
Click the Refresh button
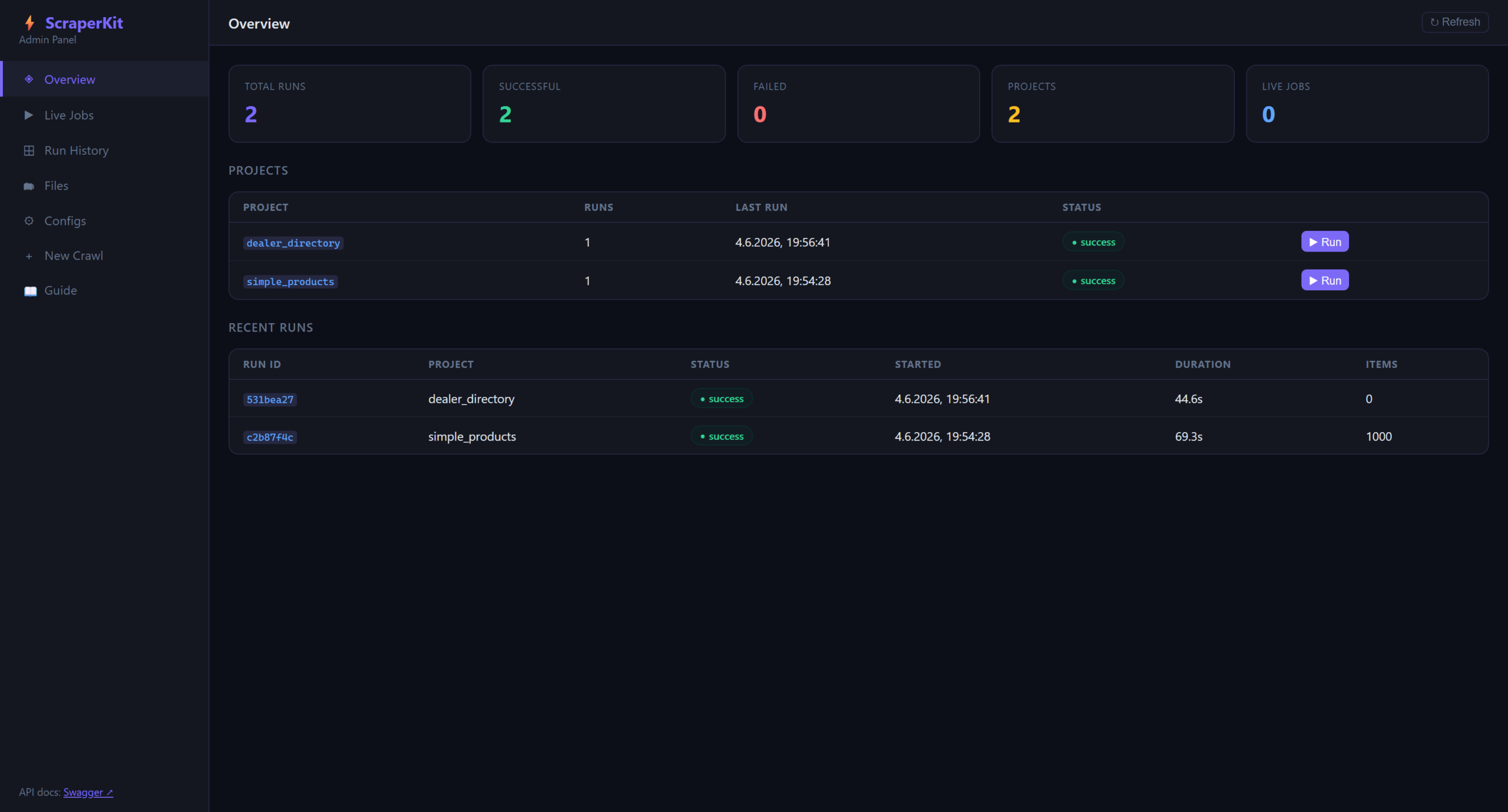pyautogui.click(x=1455, y=22)
